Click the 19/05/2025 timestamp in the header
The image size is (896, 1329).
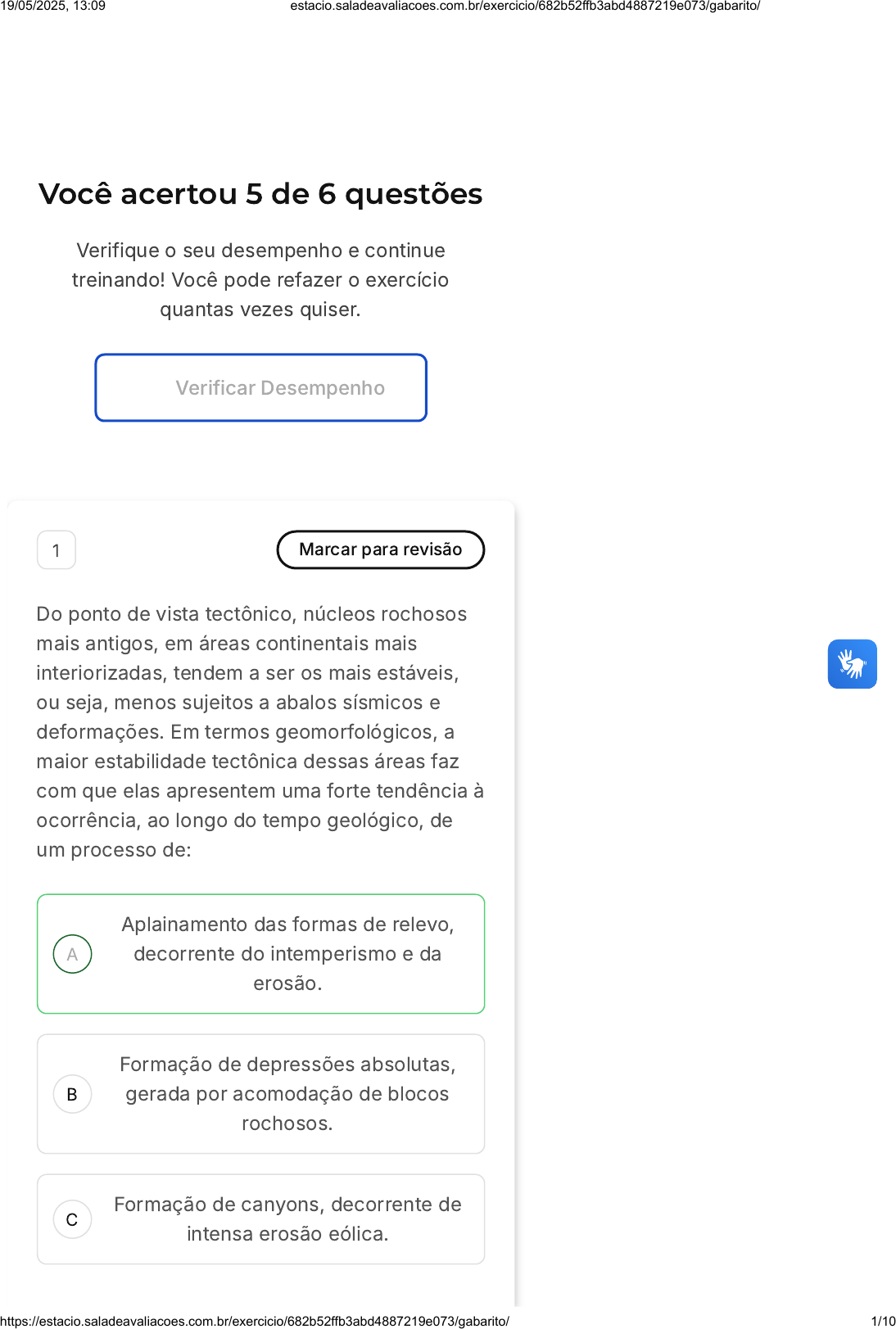click(53, 7)
